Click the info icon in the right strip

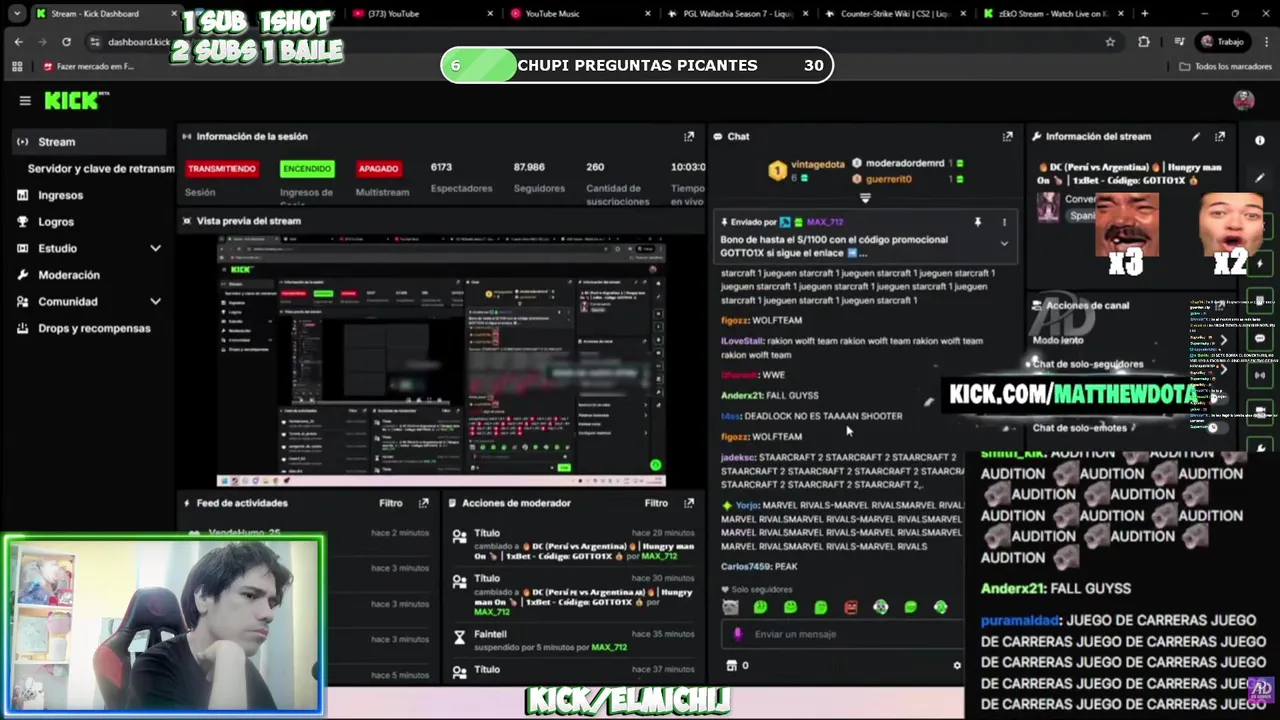[1259, 140]
